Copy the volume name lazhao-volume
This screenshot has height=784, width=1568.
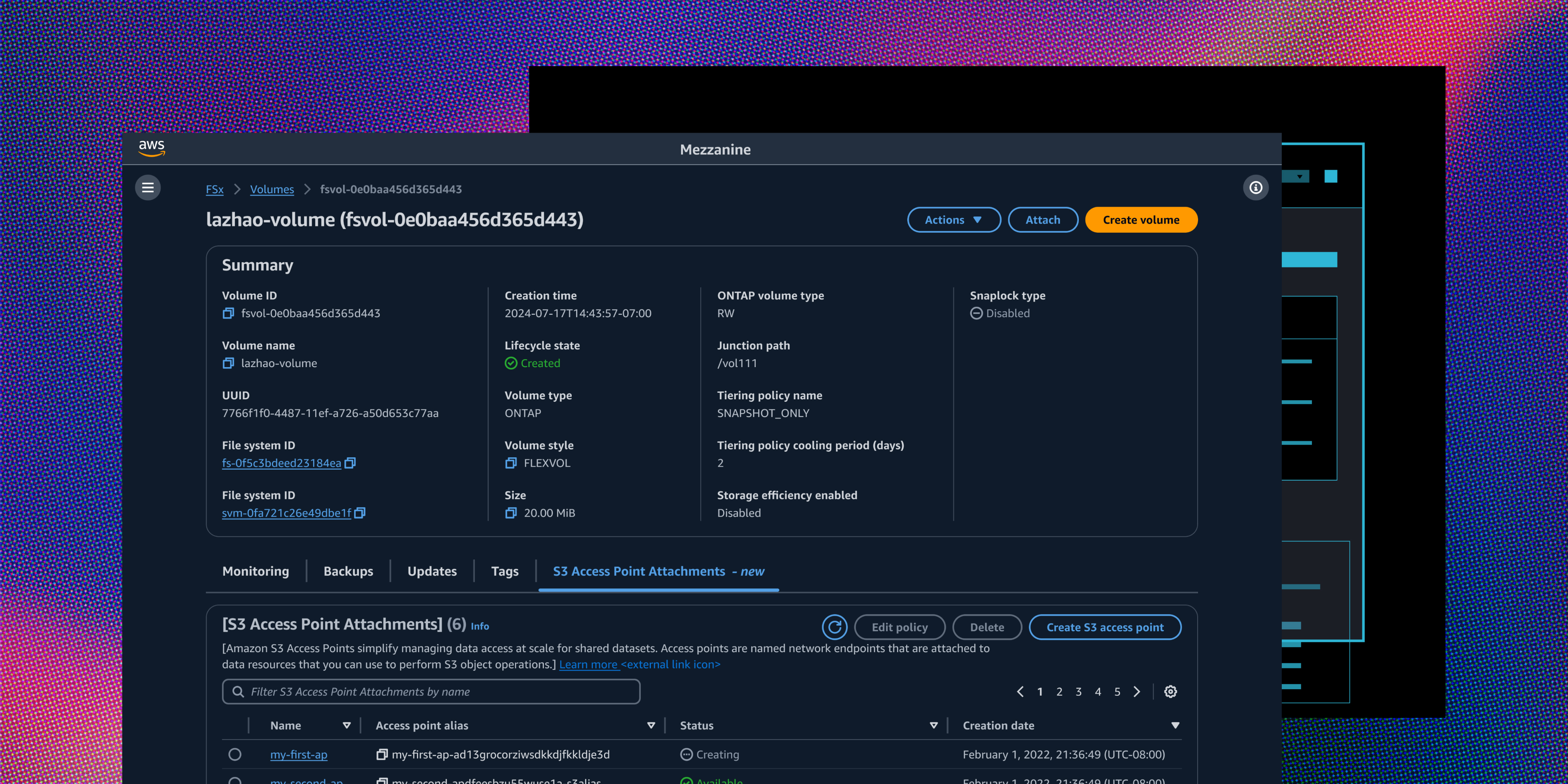coord(228,363)
